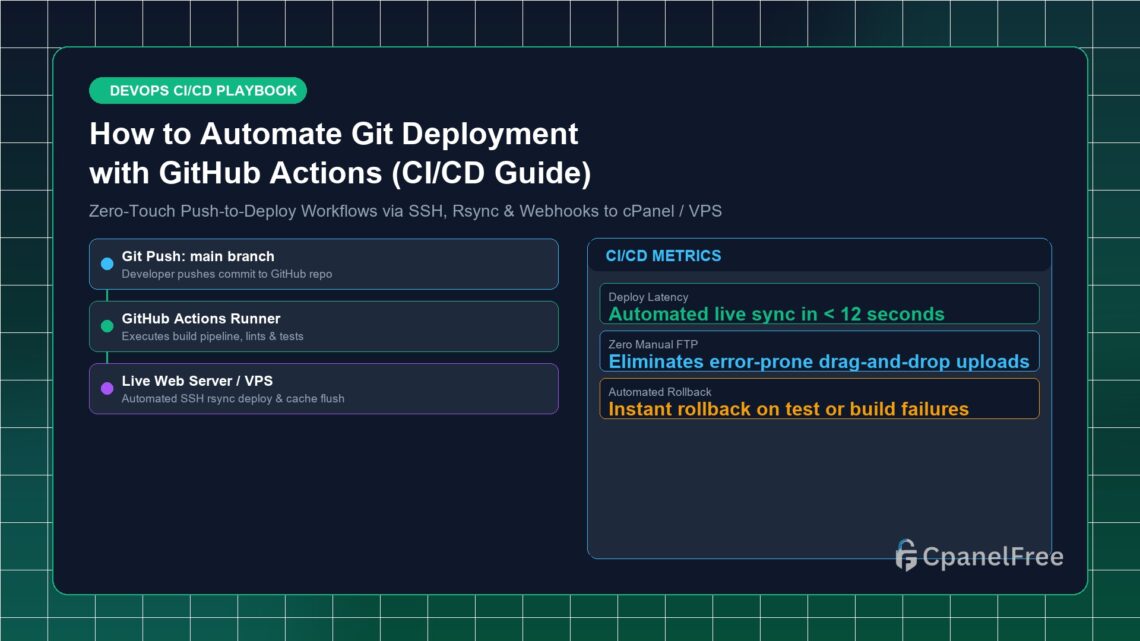Viewport: 1140px width, 641px height.
Task: Click the CpanelFree logo icon
Action: point(906,556)
